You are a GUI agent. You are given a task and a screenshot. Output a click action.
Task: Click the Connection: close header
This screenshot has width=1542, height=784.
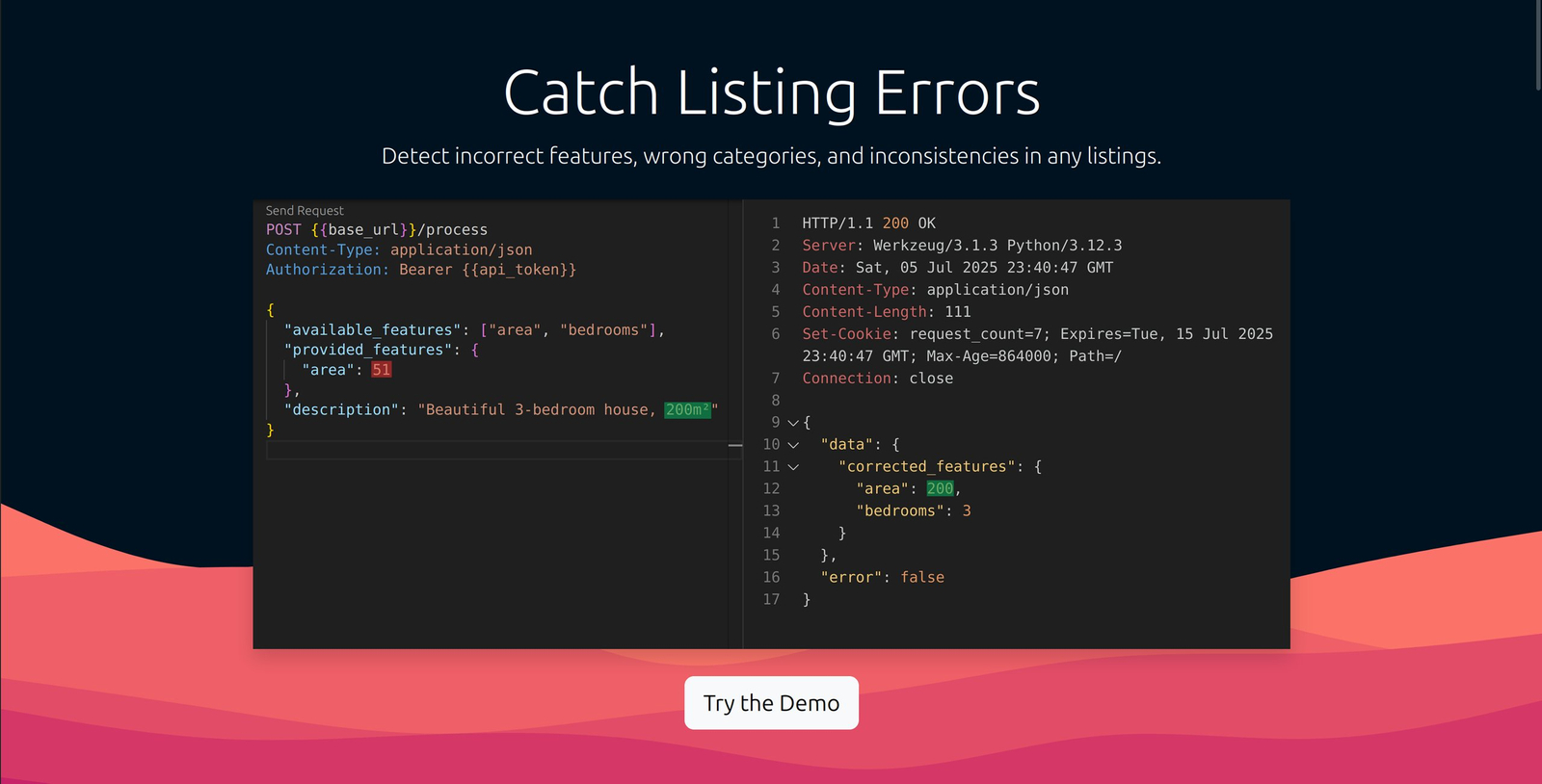[x=877, y=379]
